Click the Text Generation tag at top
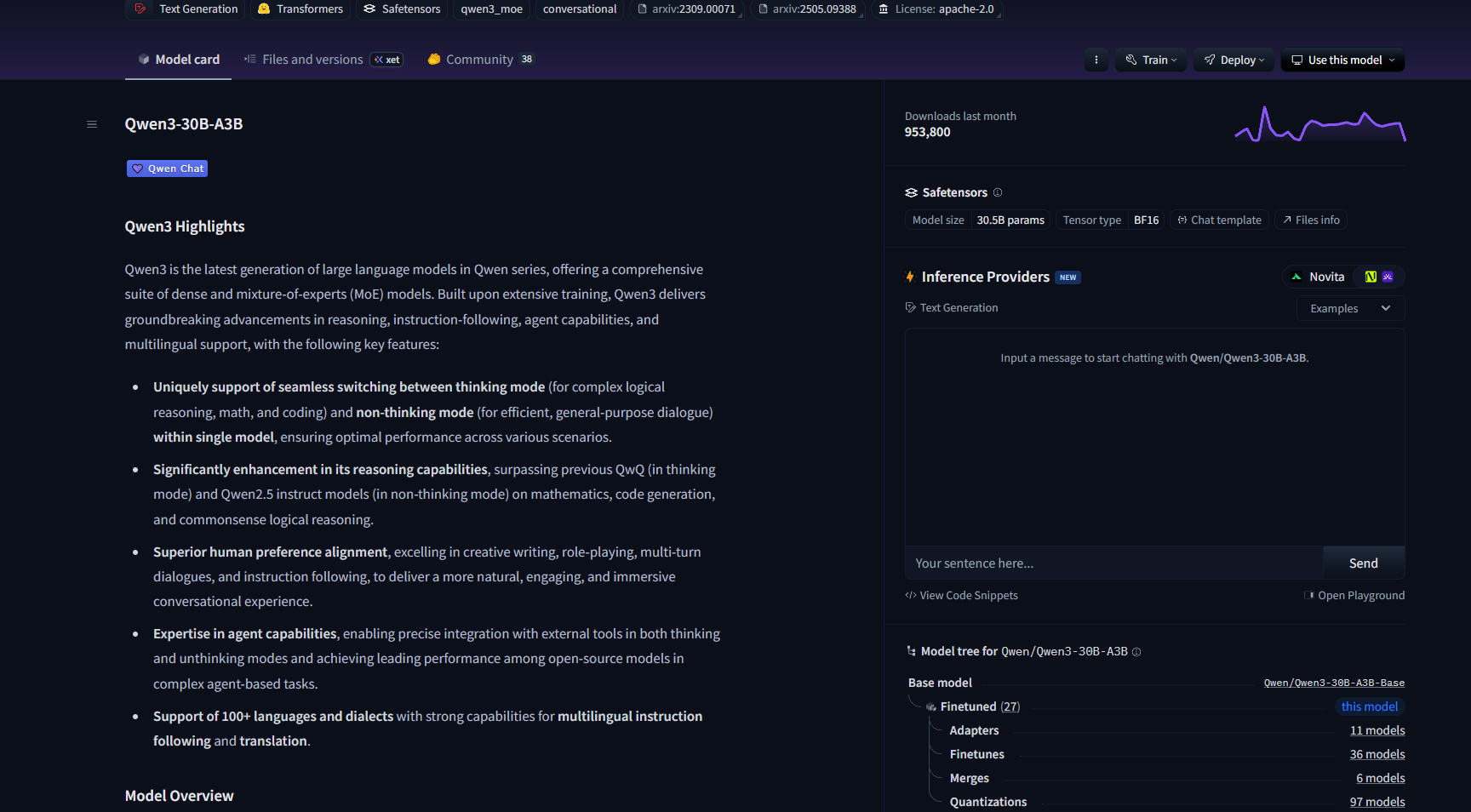Screen dimensions: 1471x812 coord(186,9)
